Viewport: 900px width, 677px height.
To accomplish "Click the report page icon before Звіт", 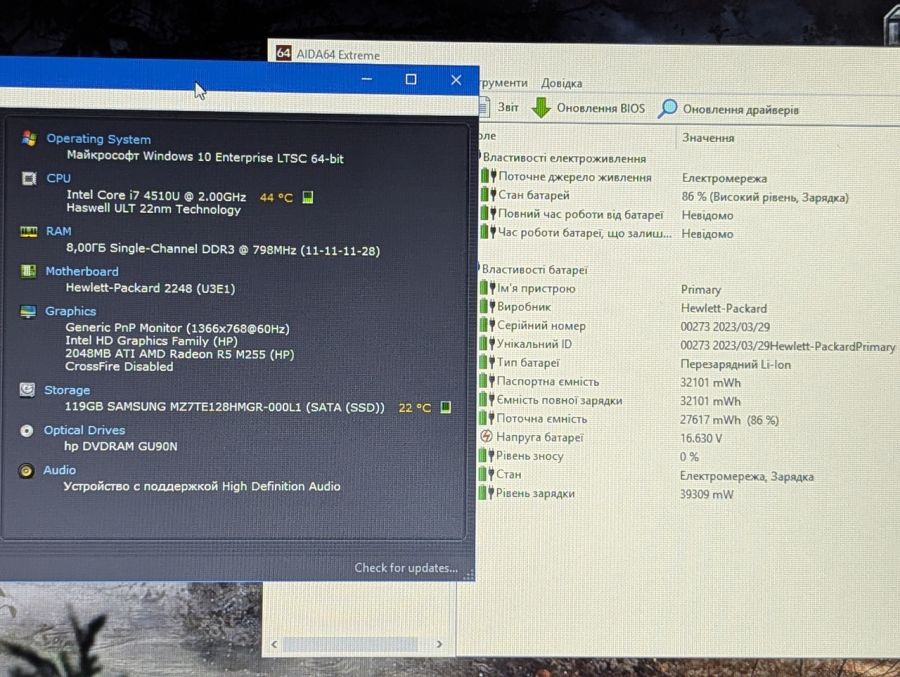I will click(x=484, y=106).
